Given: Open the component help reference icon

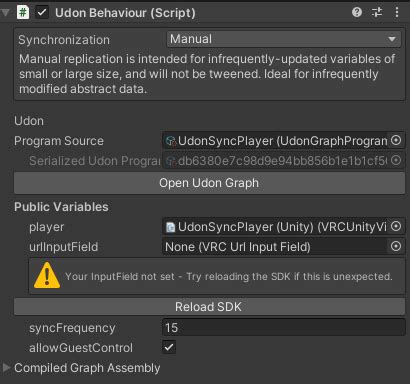Looking at the screenshot, I should pyautogui.click(x=357, y=13).
